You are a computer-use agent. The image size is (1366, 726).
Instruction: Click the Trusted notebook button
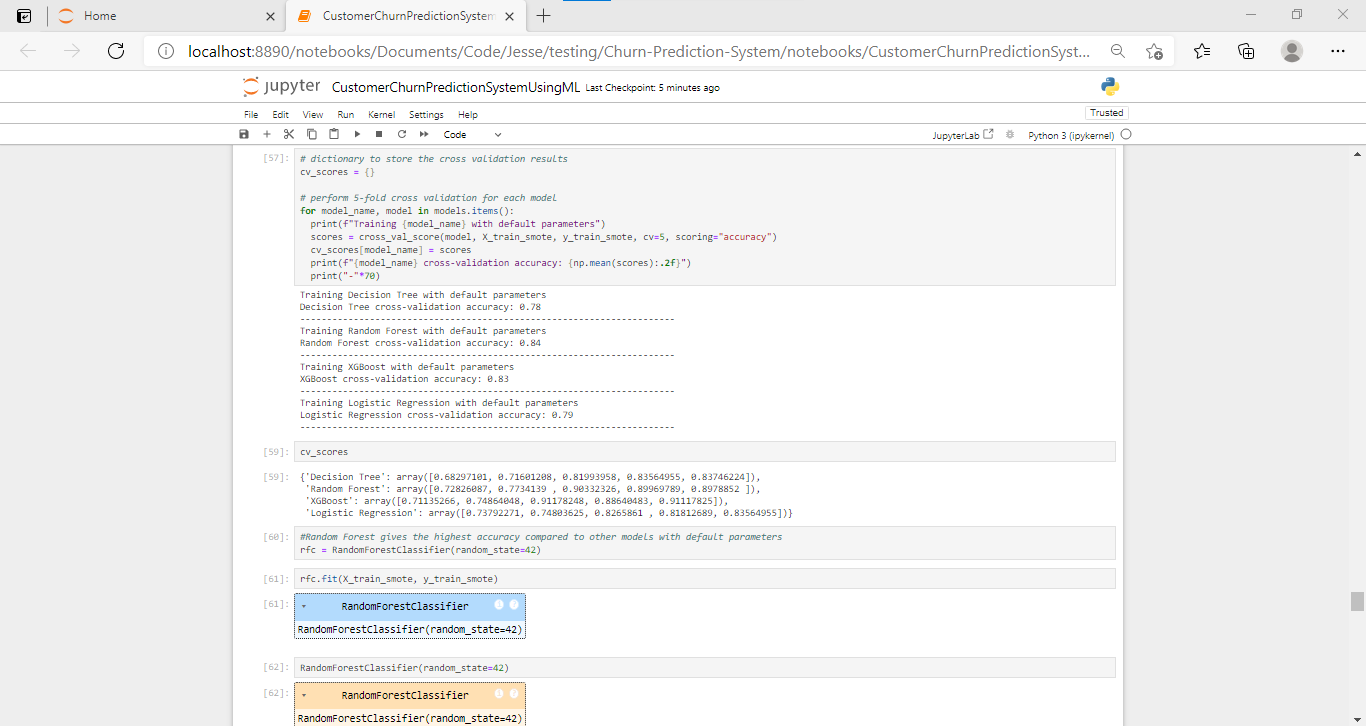click(x=1105, y=112)
